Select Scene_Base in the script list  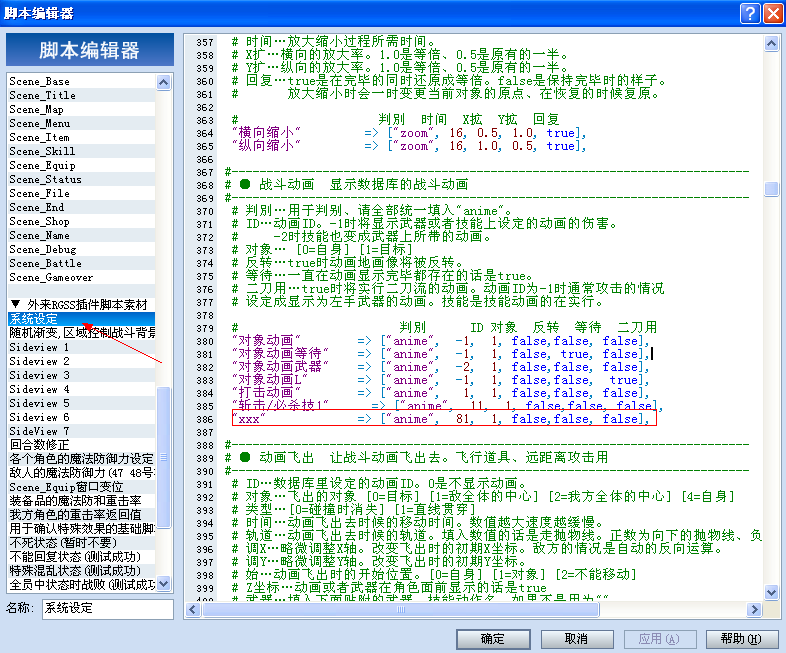[82, 82]
